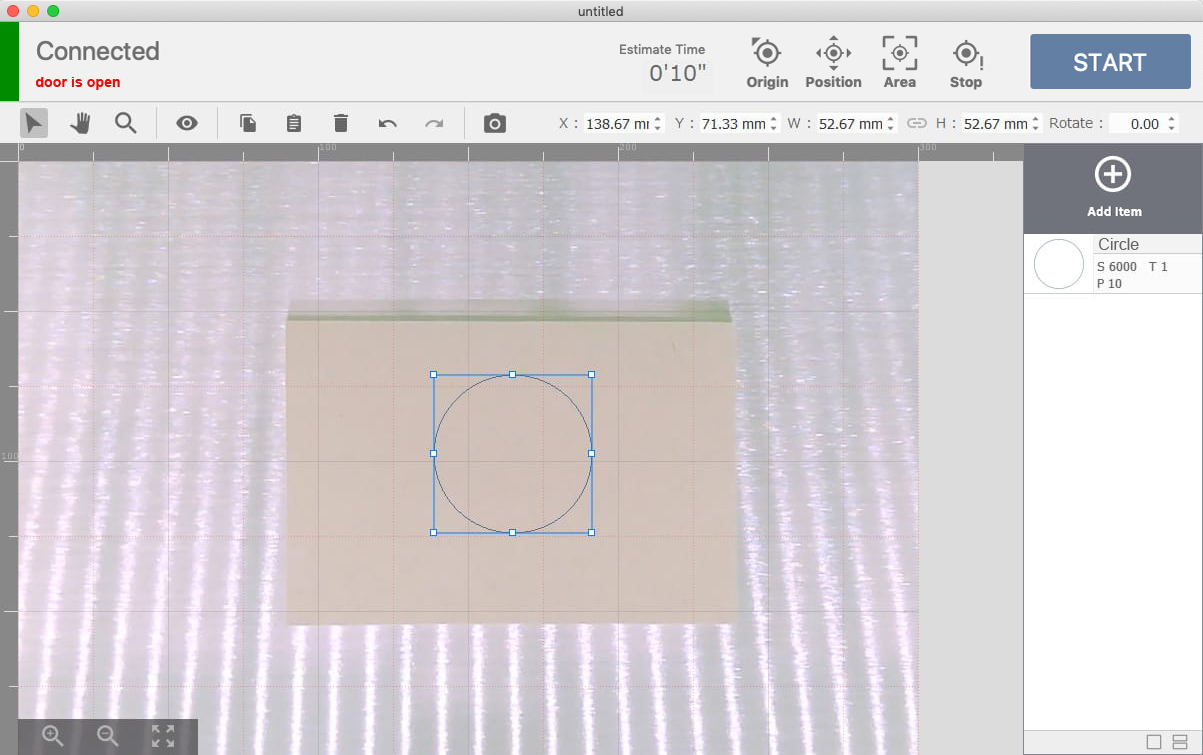This screenshot has height=755, width=1203.
Task: Click the circle thumbnail preview
Action: click(x=1059, y=265)
